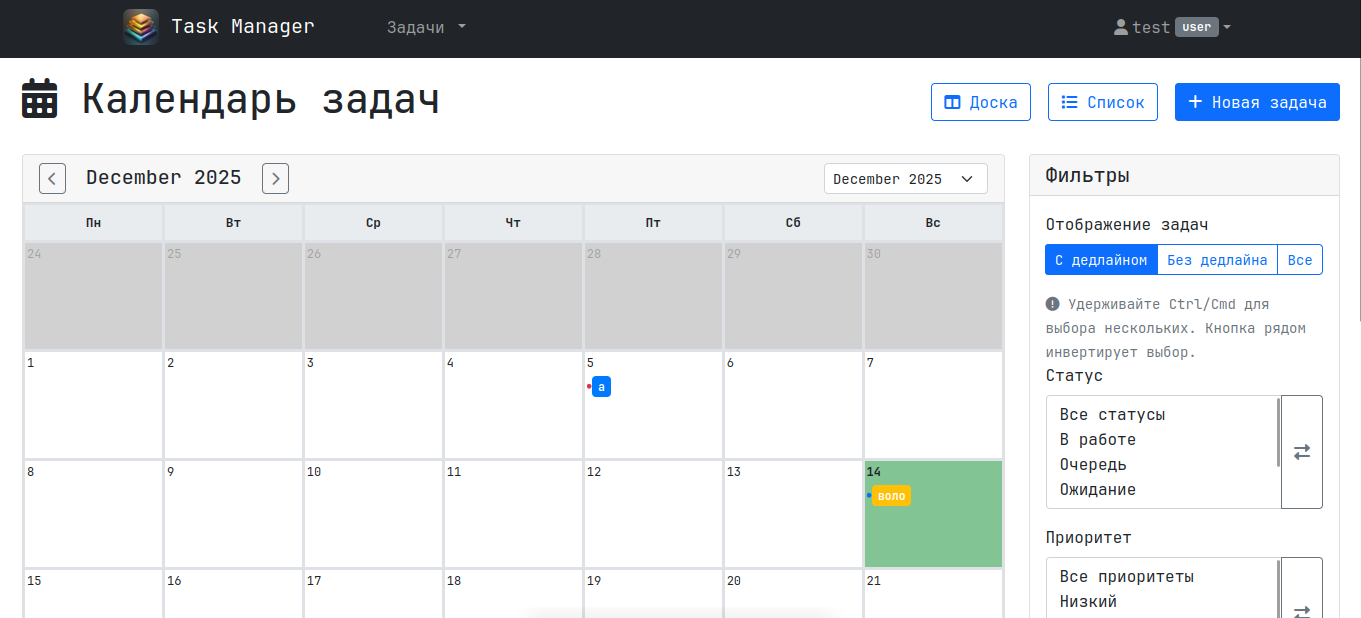Viewport: 1361px width, 618px height.
Task: Expand the user menu arrow in navbar
Action: coord(1229,27)
